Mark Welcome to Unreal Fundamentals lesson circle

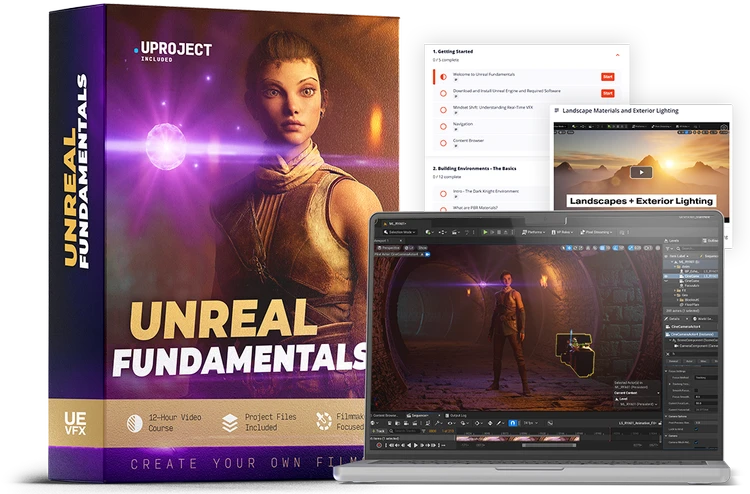(x=443, y=77)
